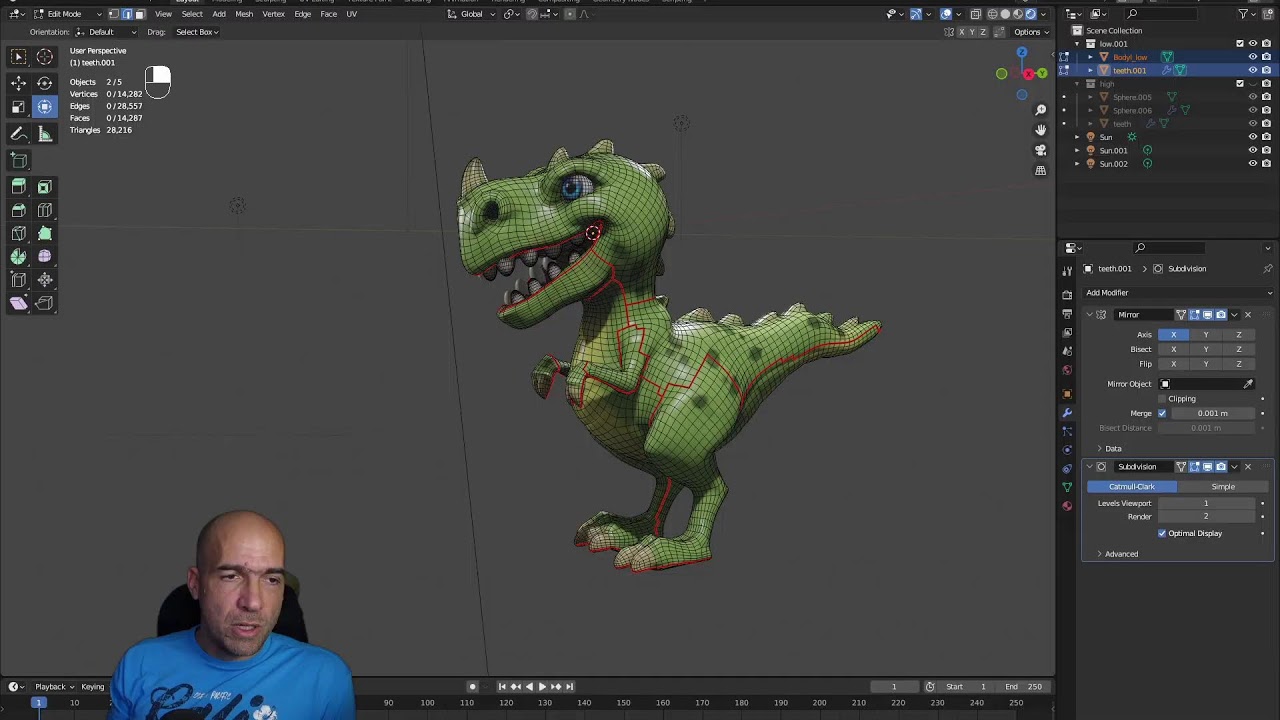Select the Rip Region tool
Screen dimensions: 1280x720
(x=45, y=303)
